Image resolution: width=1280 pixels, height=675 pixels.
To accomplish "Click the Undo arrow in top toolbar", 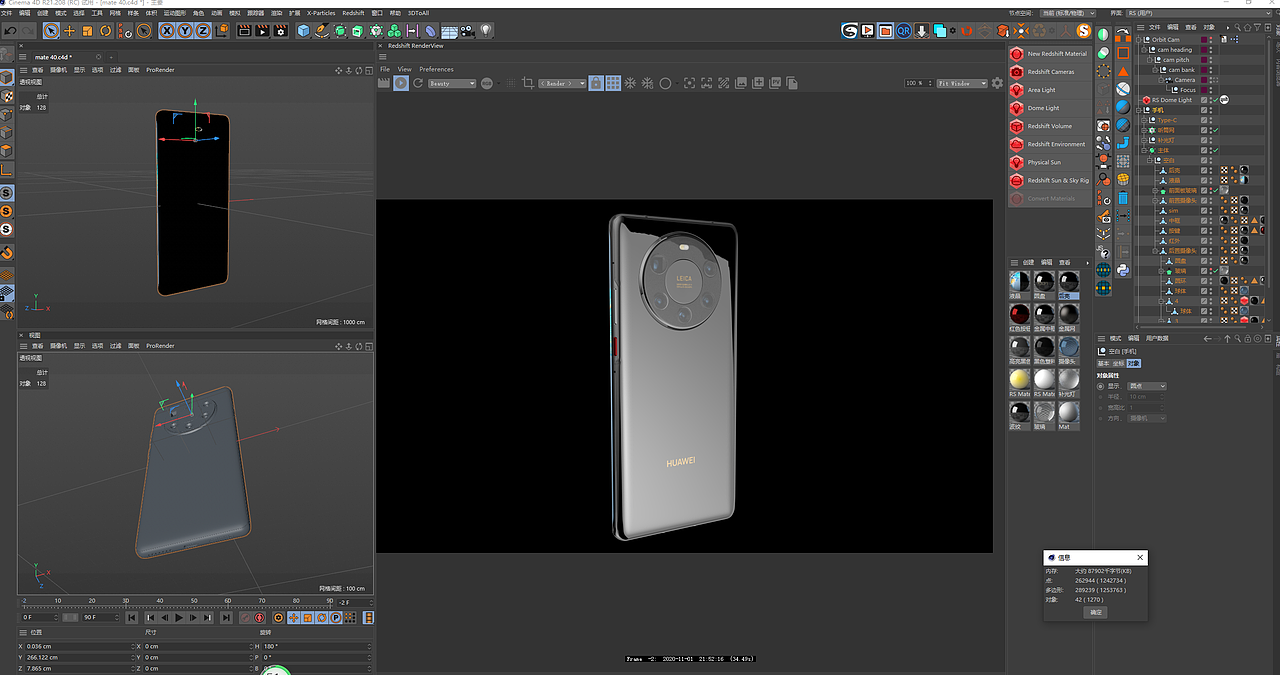I will (x=10, y=31).
